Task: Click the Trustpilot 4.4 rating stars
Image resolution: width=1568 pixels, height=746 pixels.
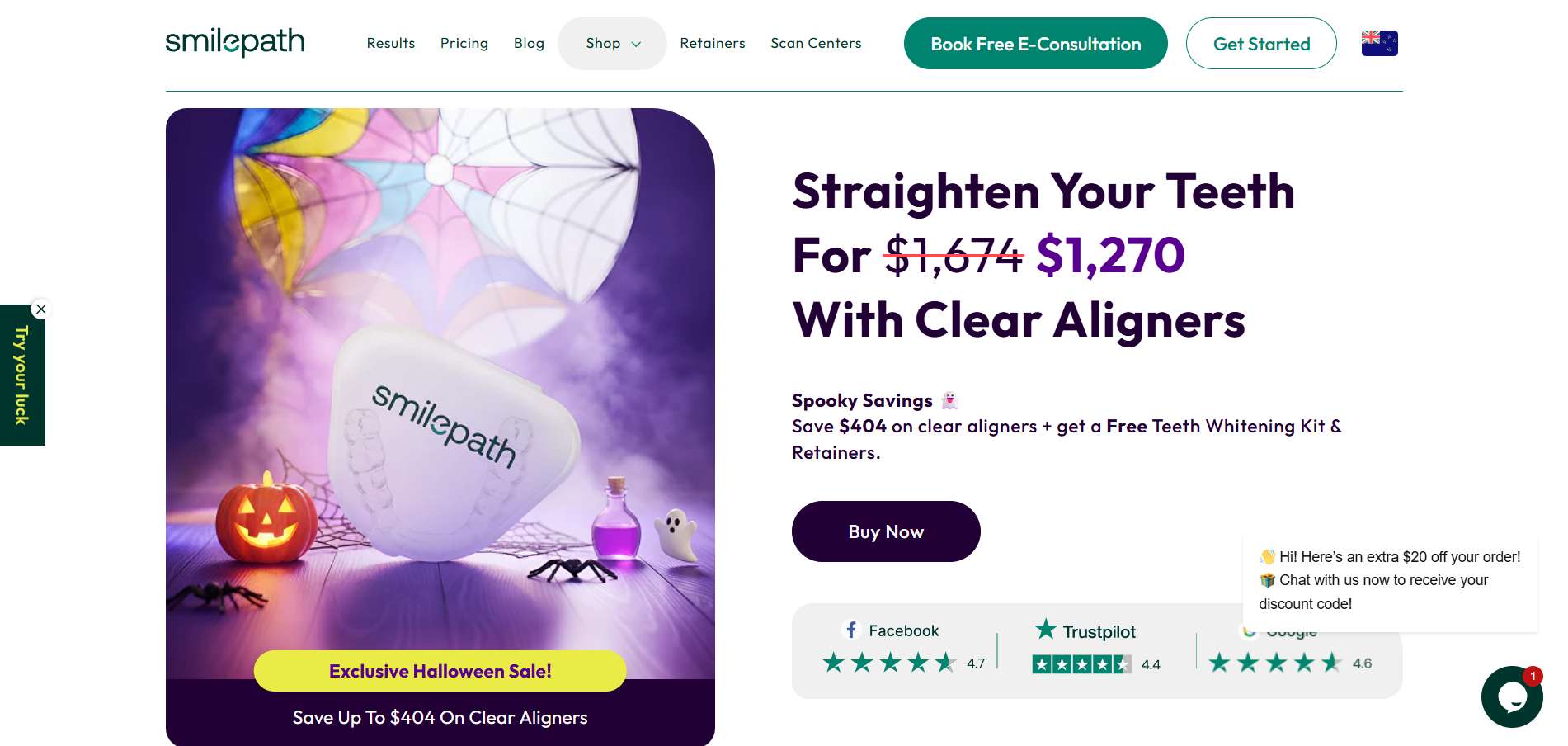Action: click(x=1081, y=664)
